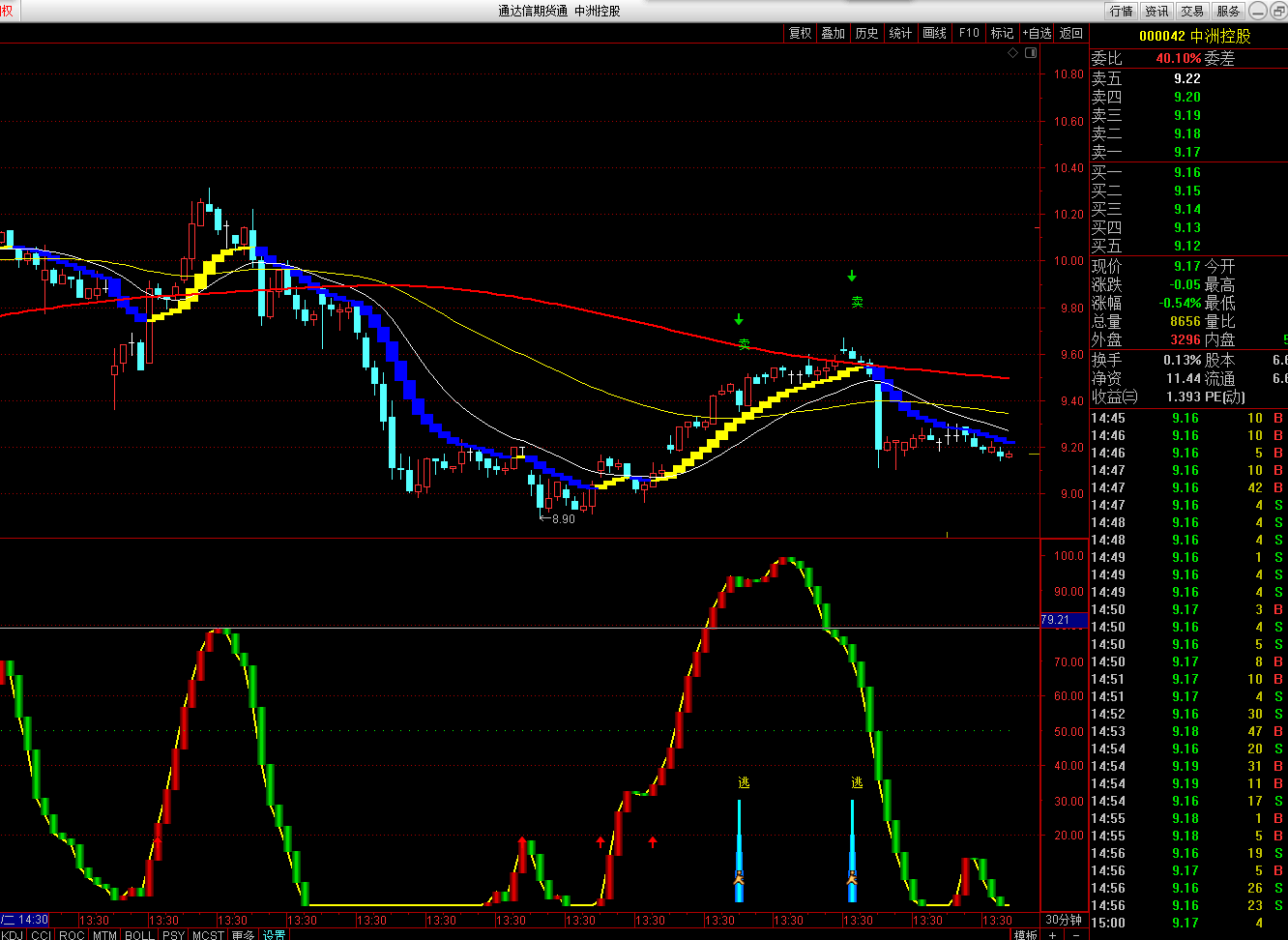
Task: Open the 服务 menu
Action: pyautogui.click(x=1228, y=11)
